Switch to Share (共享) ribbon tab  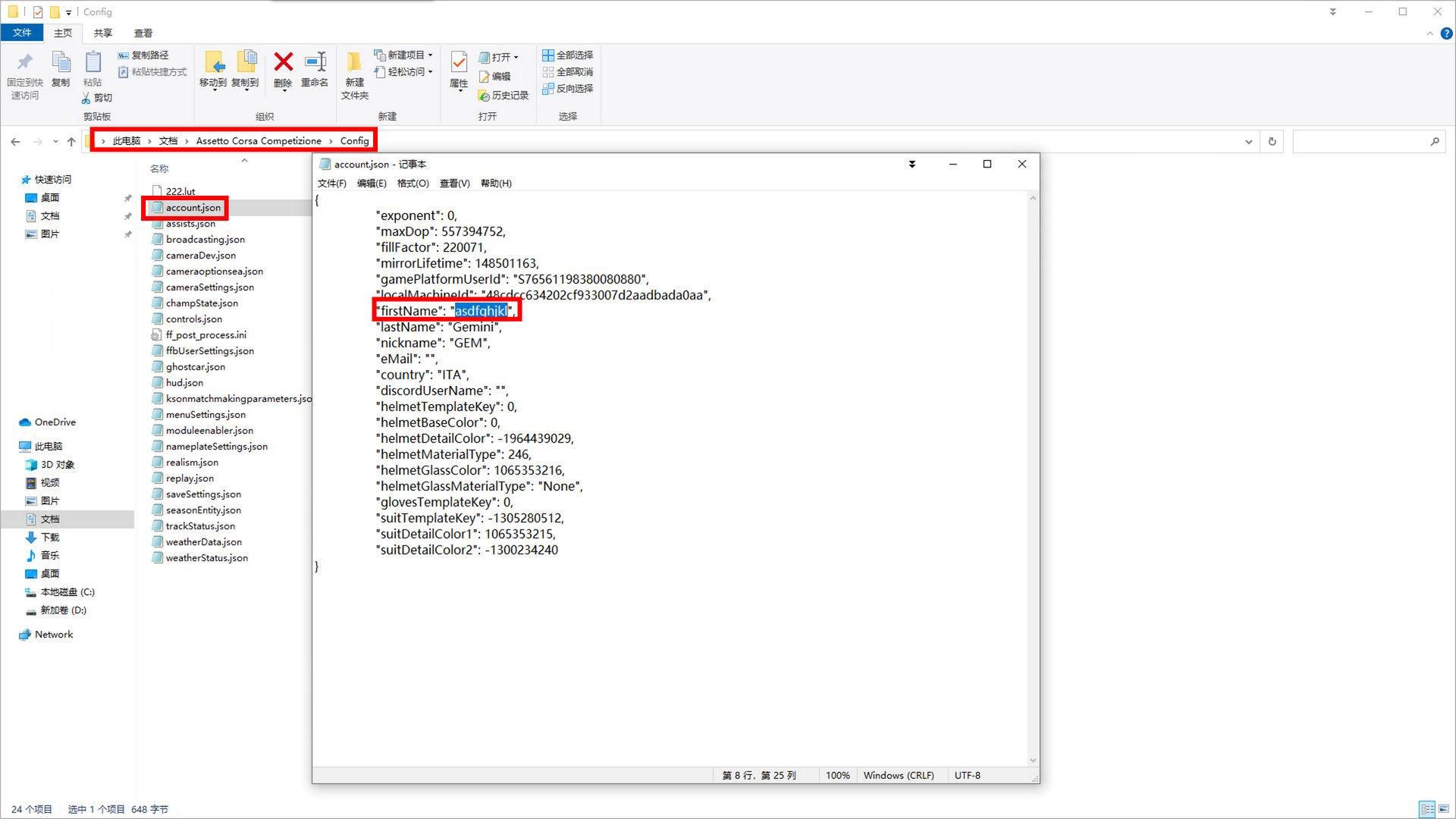[103, 33]
